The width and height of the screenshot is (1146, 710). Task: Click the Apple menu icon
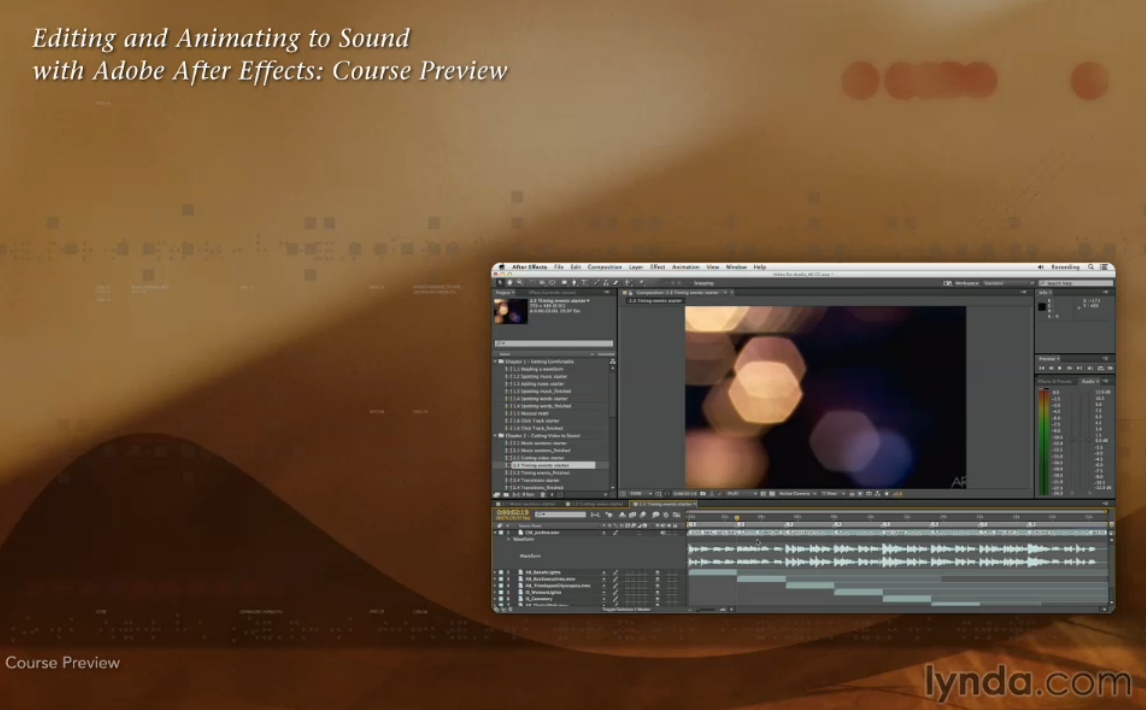(501, 267)
